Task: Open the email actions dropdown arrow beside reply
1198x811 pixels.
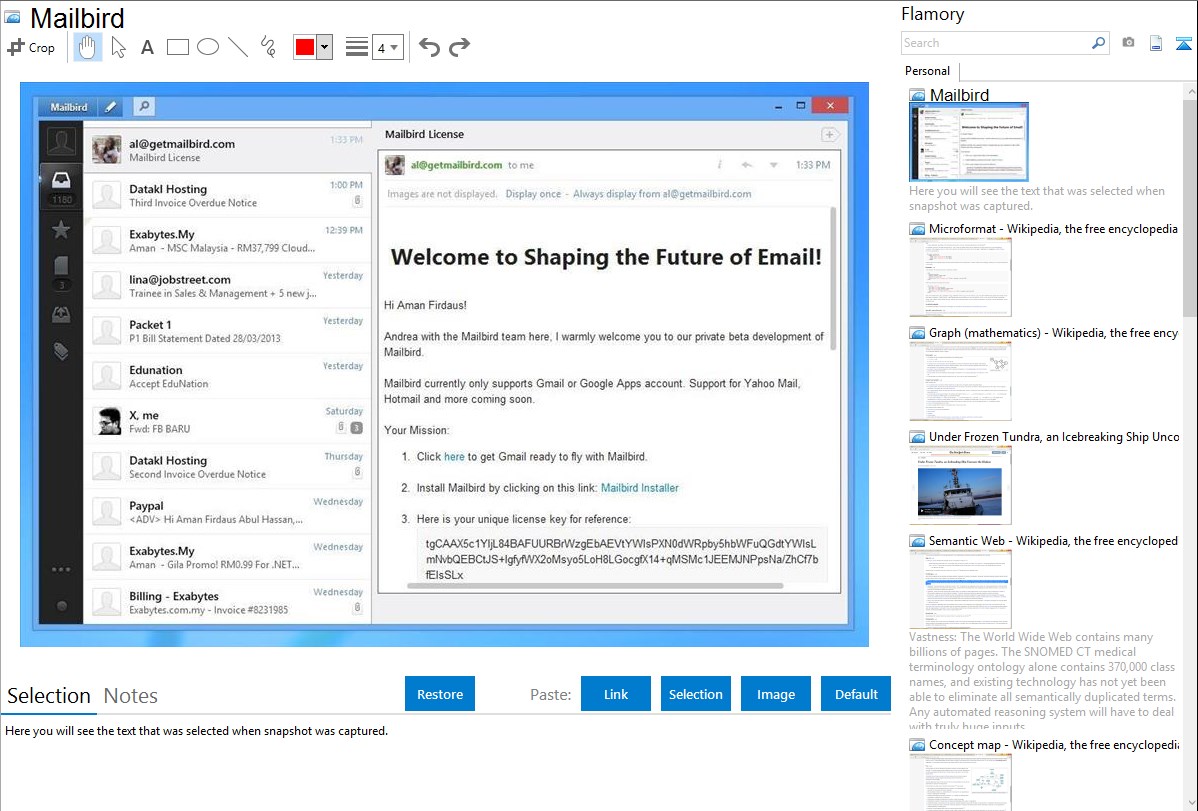Action: click(x=773, y=165)
